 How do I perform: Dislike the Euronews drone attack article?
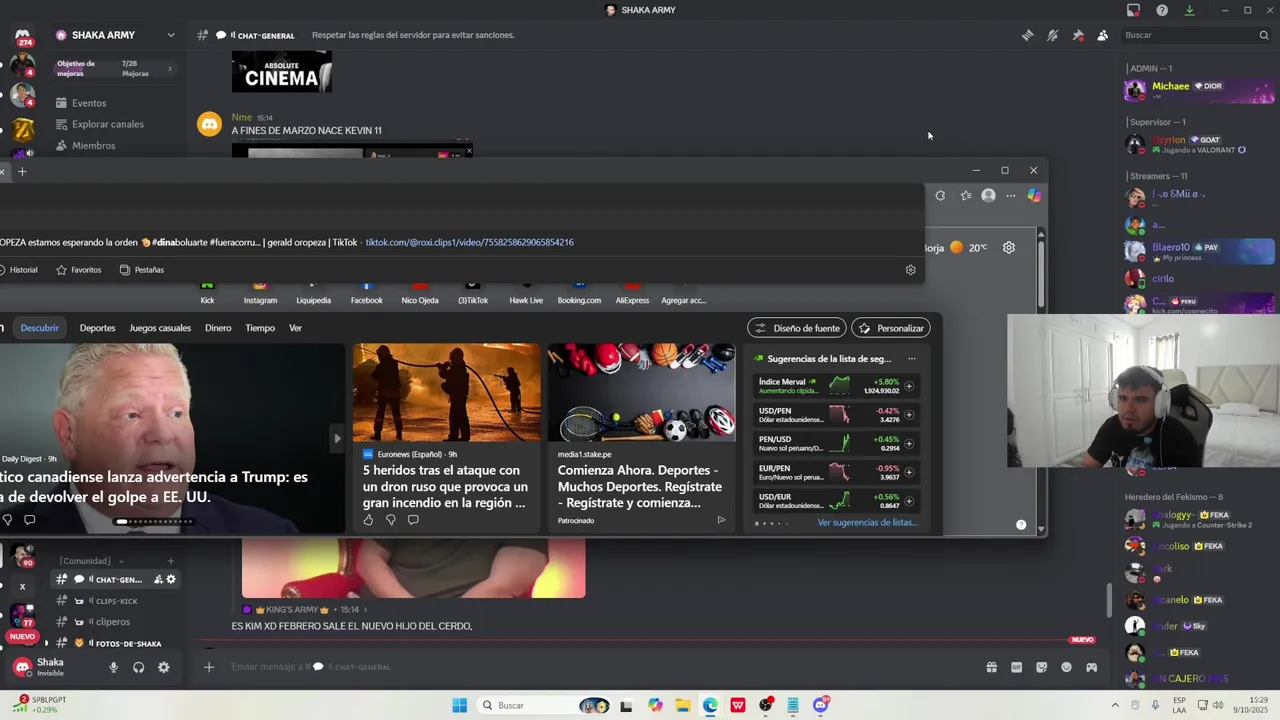(390, 520)
